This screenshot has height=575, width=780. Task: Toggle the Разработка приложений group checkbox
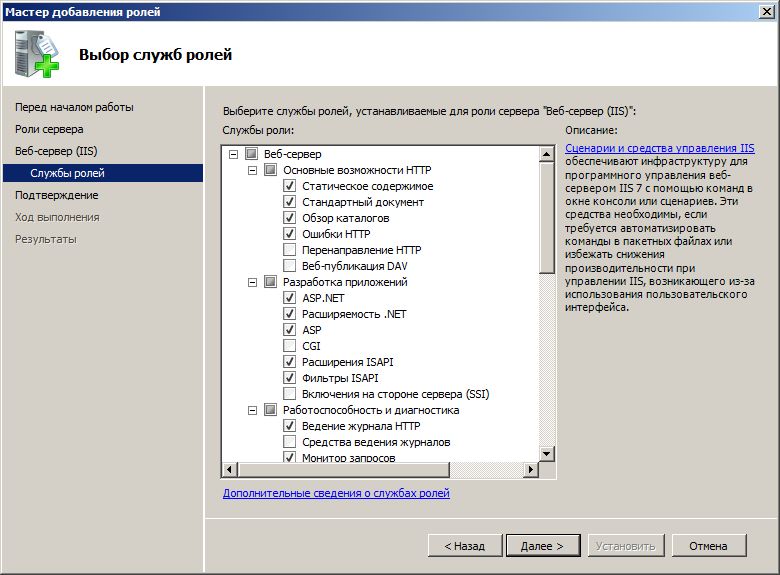[270, 282]
